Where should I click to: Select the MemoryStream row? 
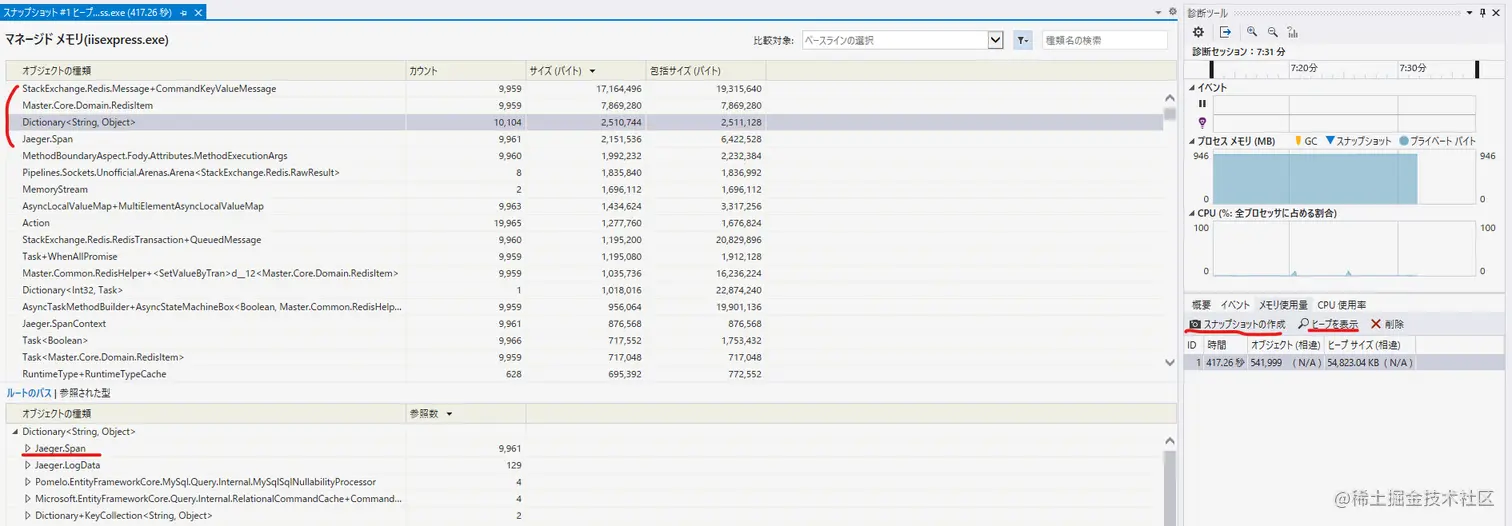[x=585, y=189]
